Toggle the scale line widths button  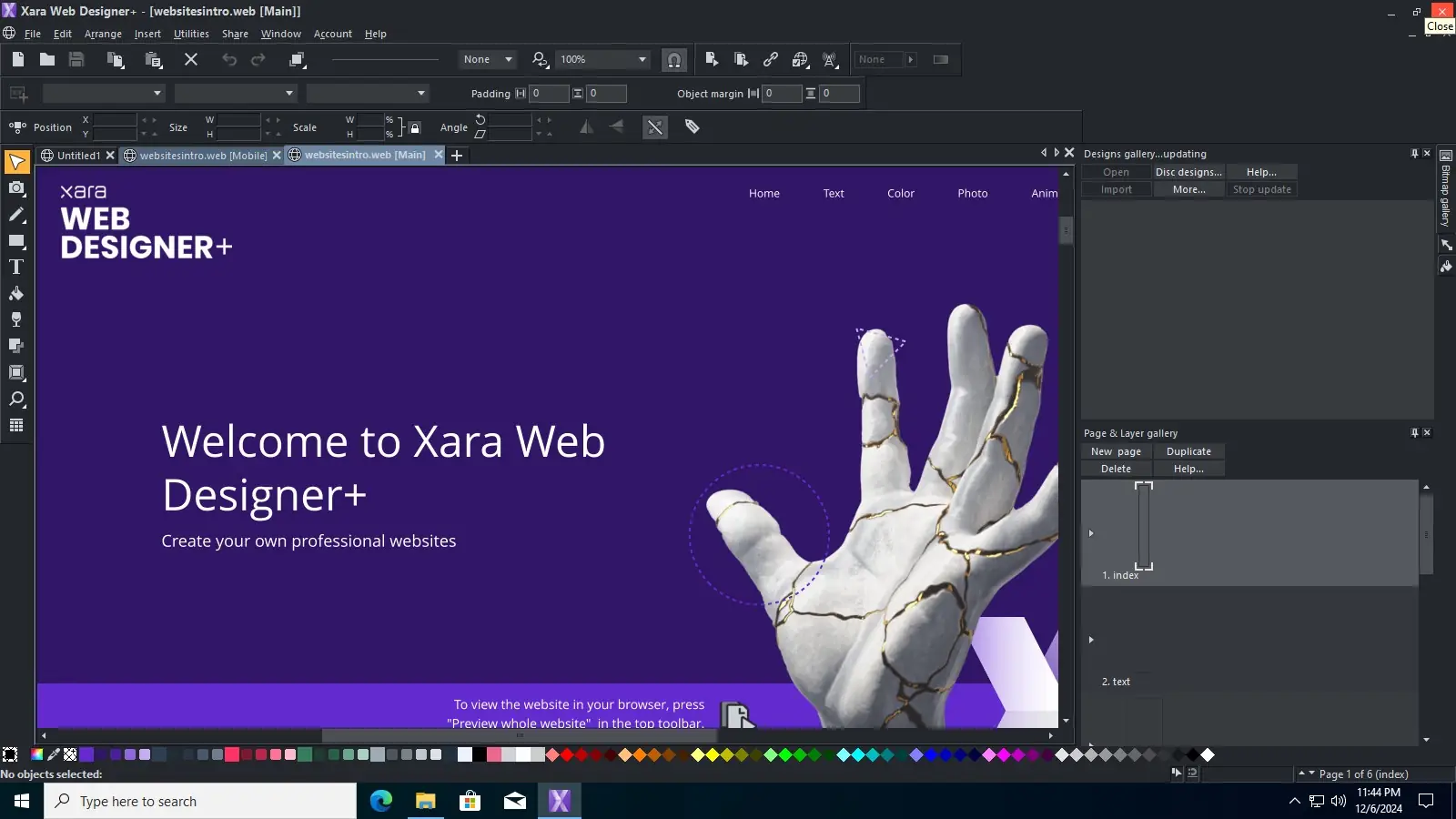655,127
